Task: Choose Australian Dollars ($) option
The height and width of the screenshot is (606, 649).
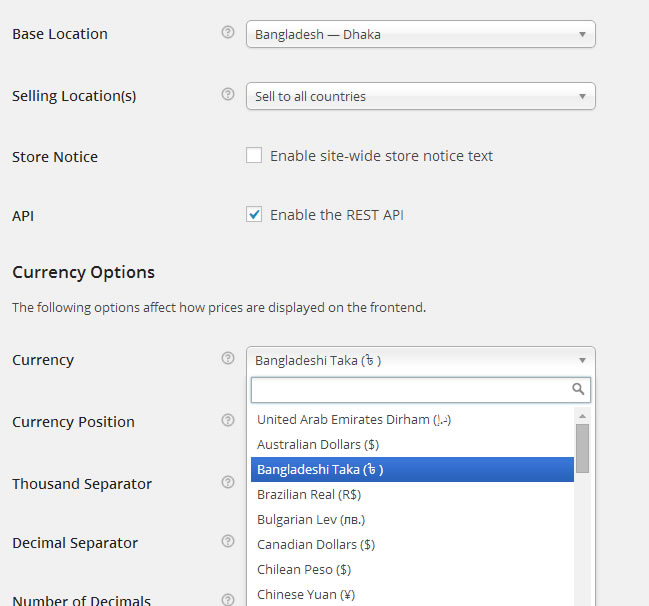Action: tap(412, 445)
